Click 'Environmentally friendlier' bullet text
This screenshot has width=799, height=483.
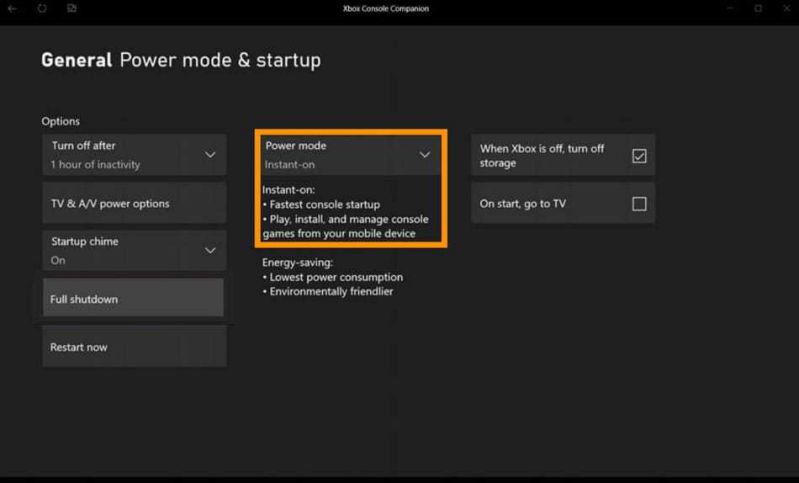[x=331, y=291]
